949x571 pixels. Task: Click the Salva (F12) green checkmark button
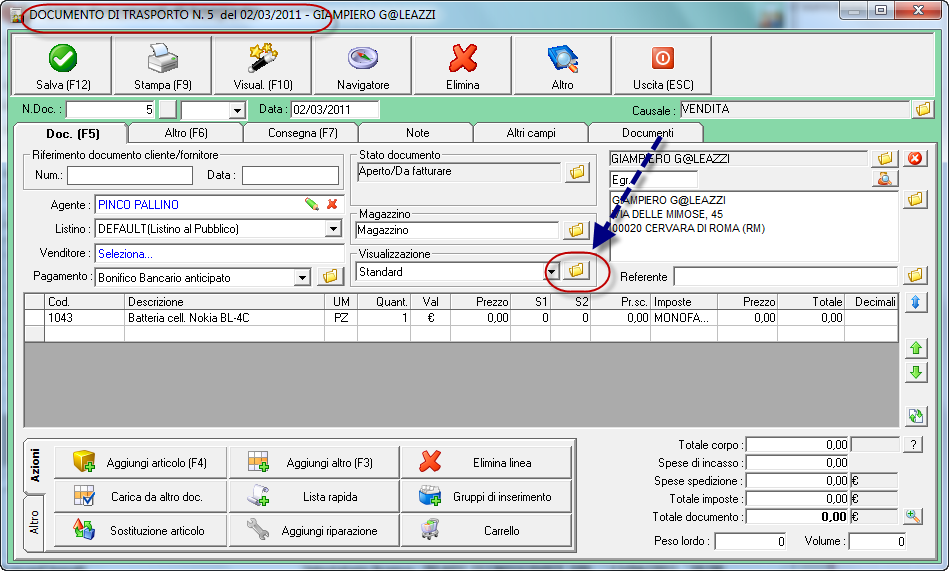tap(62, 65)
